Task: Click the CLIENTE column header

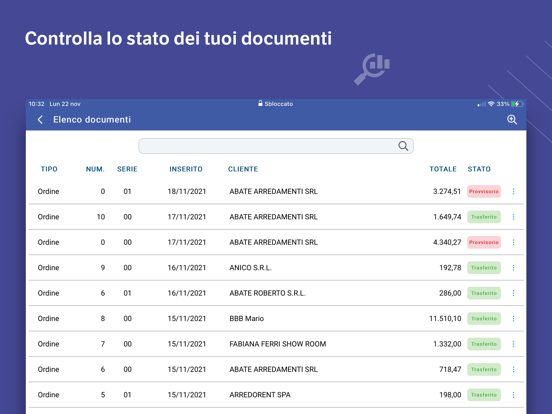Action: pyautogui.click(x=243, y=169)
